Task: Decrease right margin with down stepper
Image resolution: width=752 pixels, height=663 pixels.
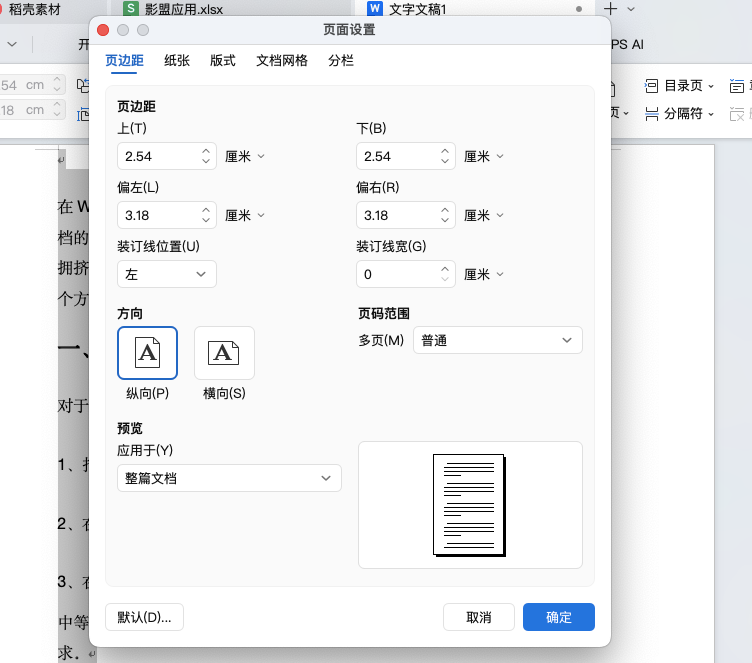Action: 445,221
